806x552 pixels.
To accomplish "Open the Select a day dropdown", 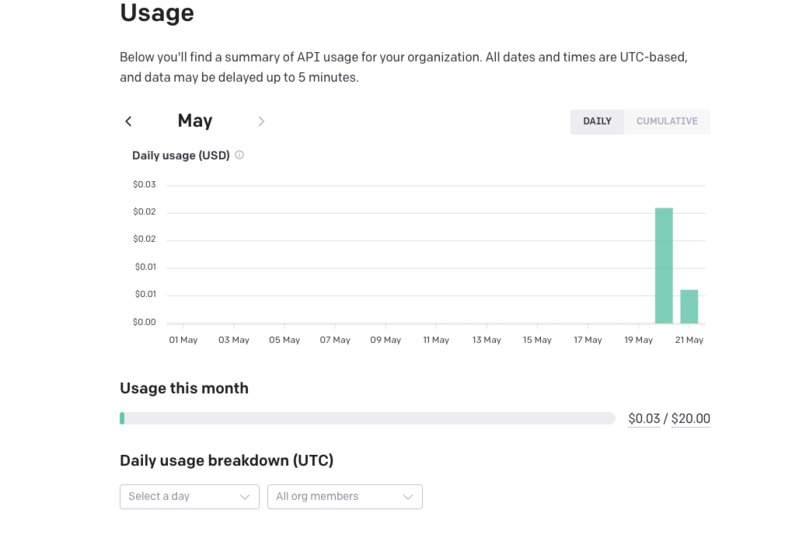I will coord(190,496).
